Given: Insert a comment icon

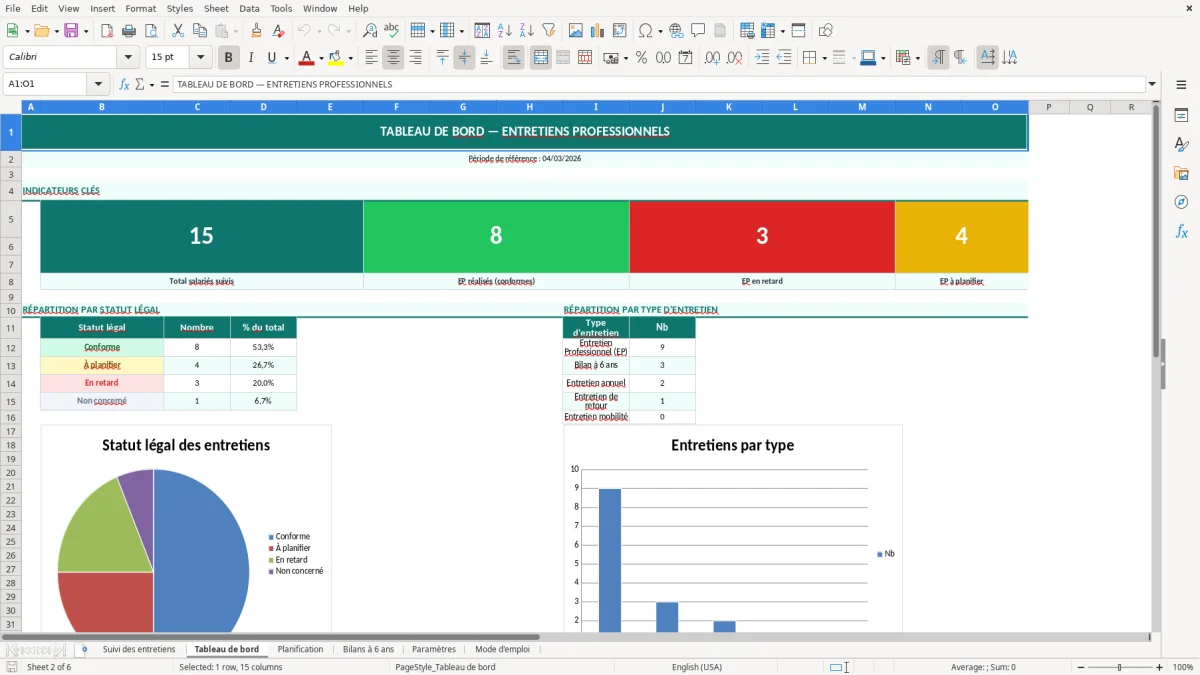Looking at the screenshot, I should tap(698, 31).
